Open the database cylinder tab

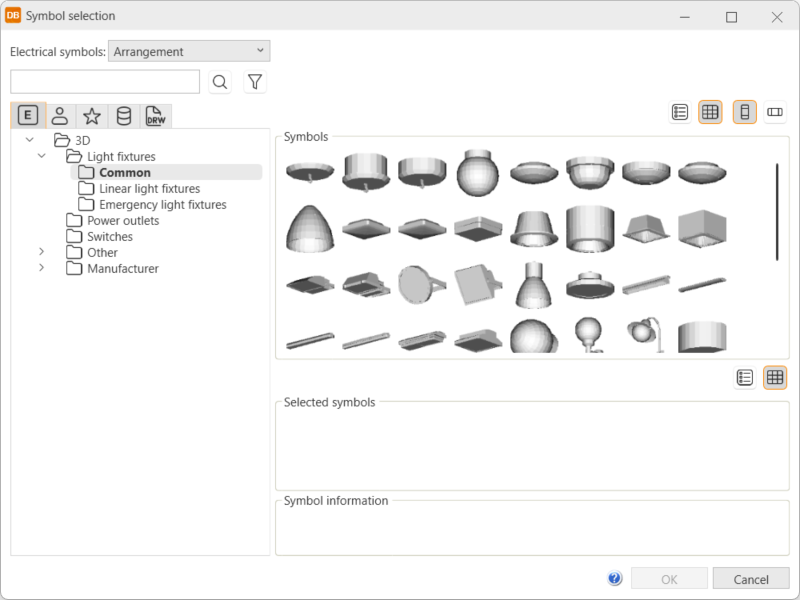(x=124, y=116)
